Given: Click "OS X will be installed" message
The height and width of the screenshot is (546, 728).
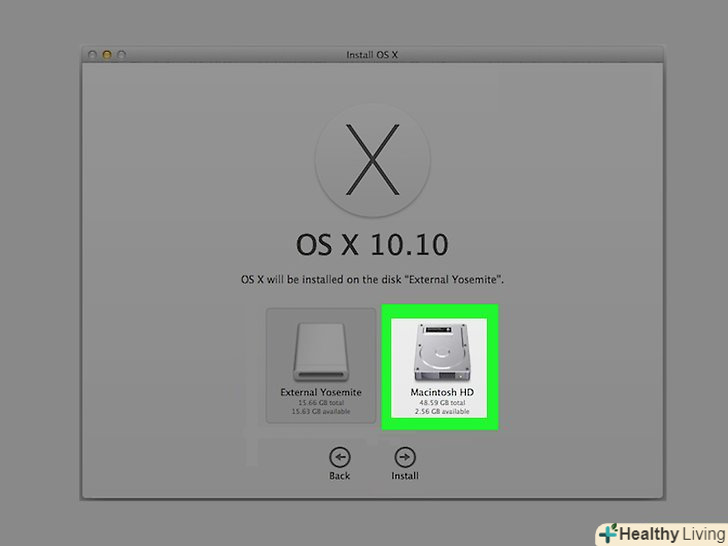Looking at the screenshot, I should click(372, 280).
